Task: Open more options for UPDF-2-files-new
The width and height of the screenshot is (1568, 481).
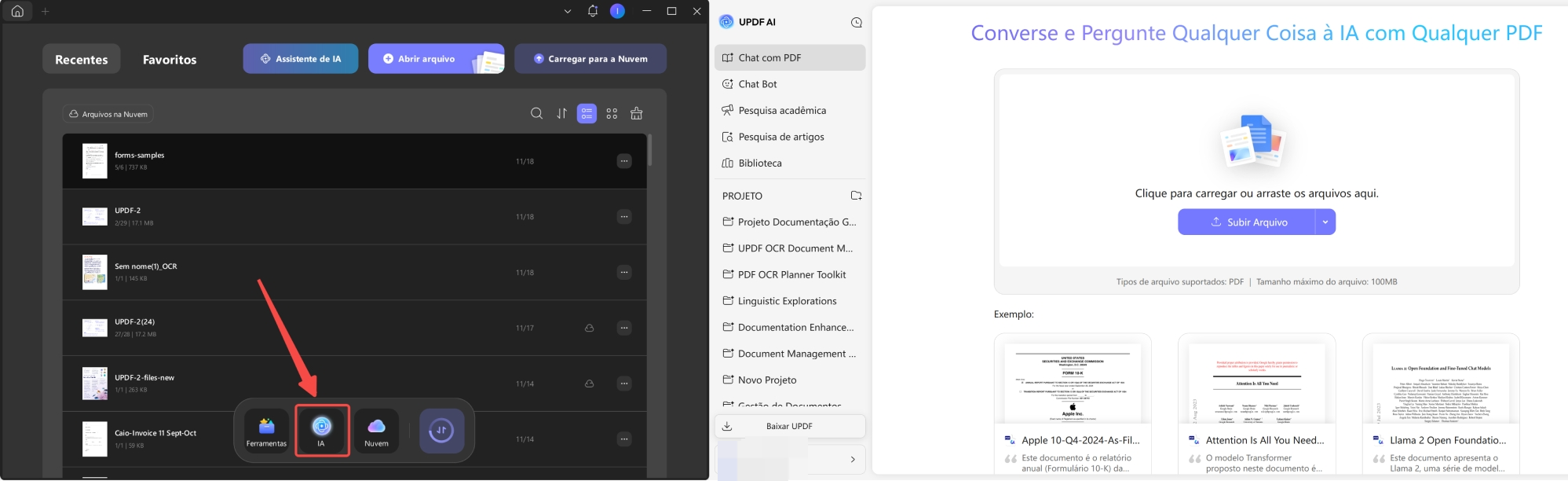Action: click(x=624, y=384)
